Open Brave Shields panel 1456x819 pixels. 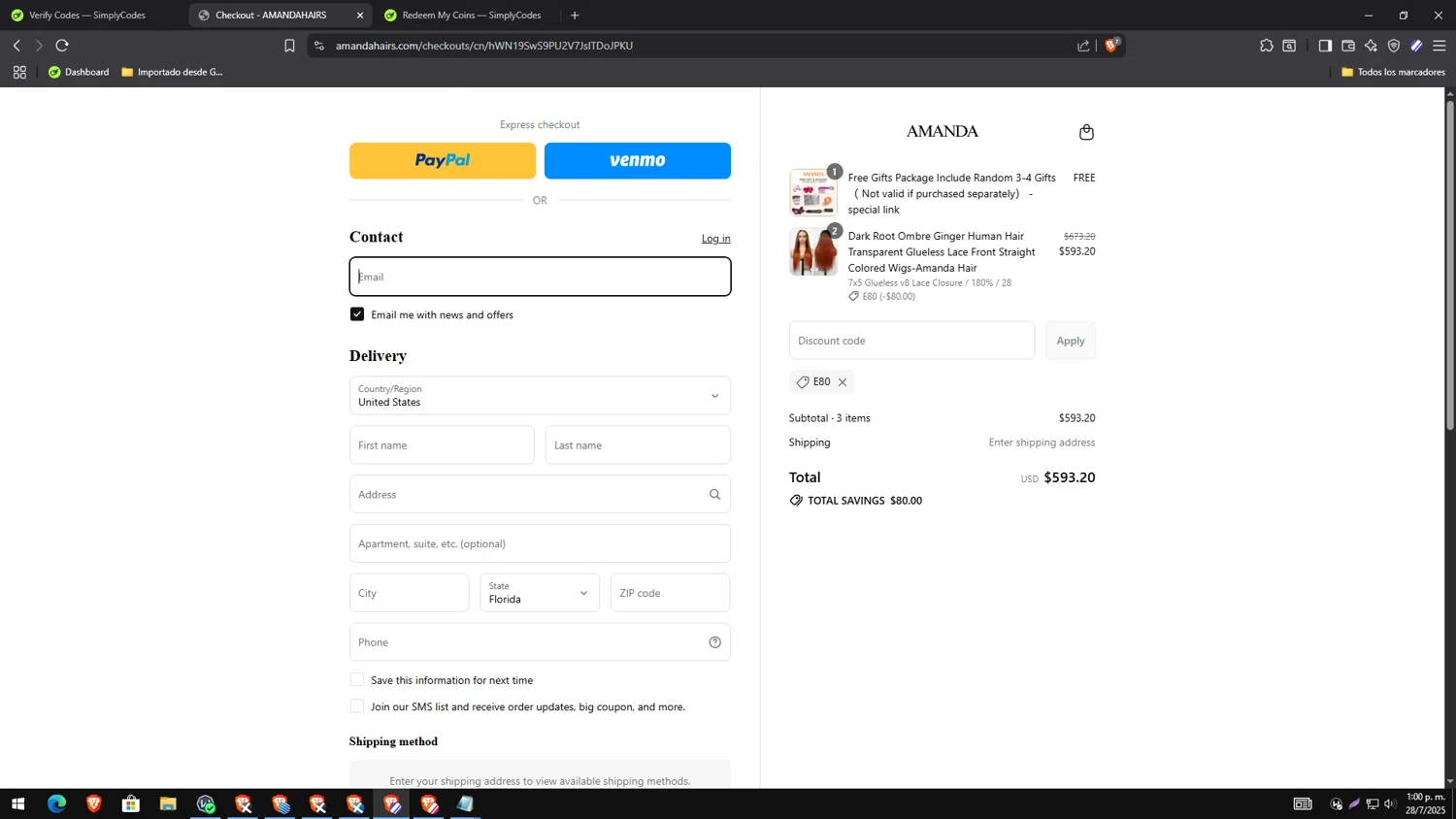(x=1112, y=45)
